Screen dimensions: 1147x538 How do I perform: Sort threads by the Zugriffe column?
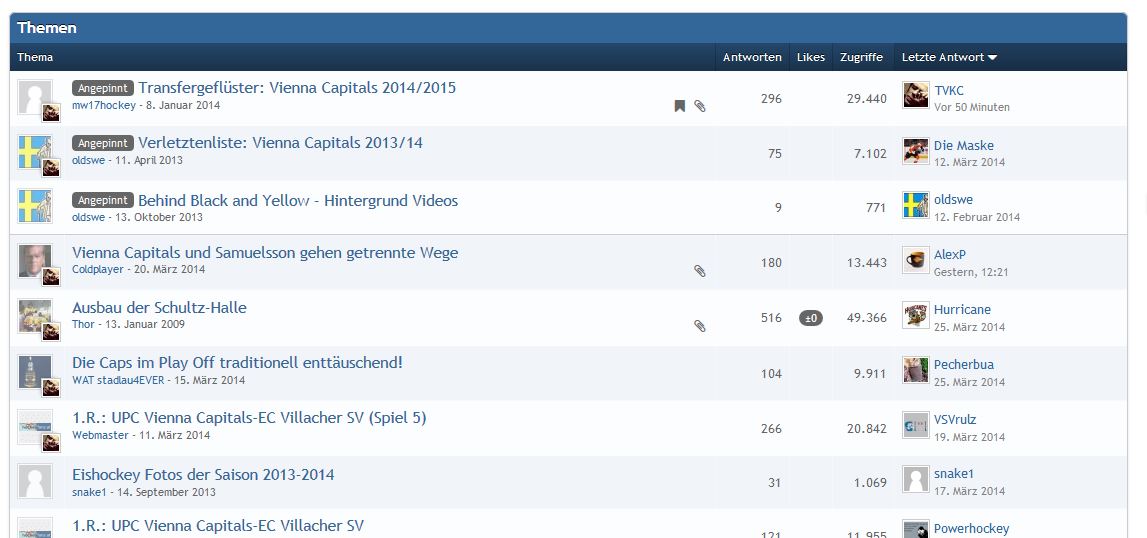pos(861,58)
